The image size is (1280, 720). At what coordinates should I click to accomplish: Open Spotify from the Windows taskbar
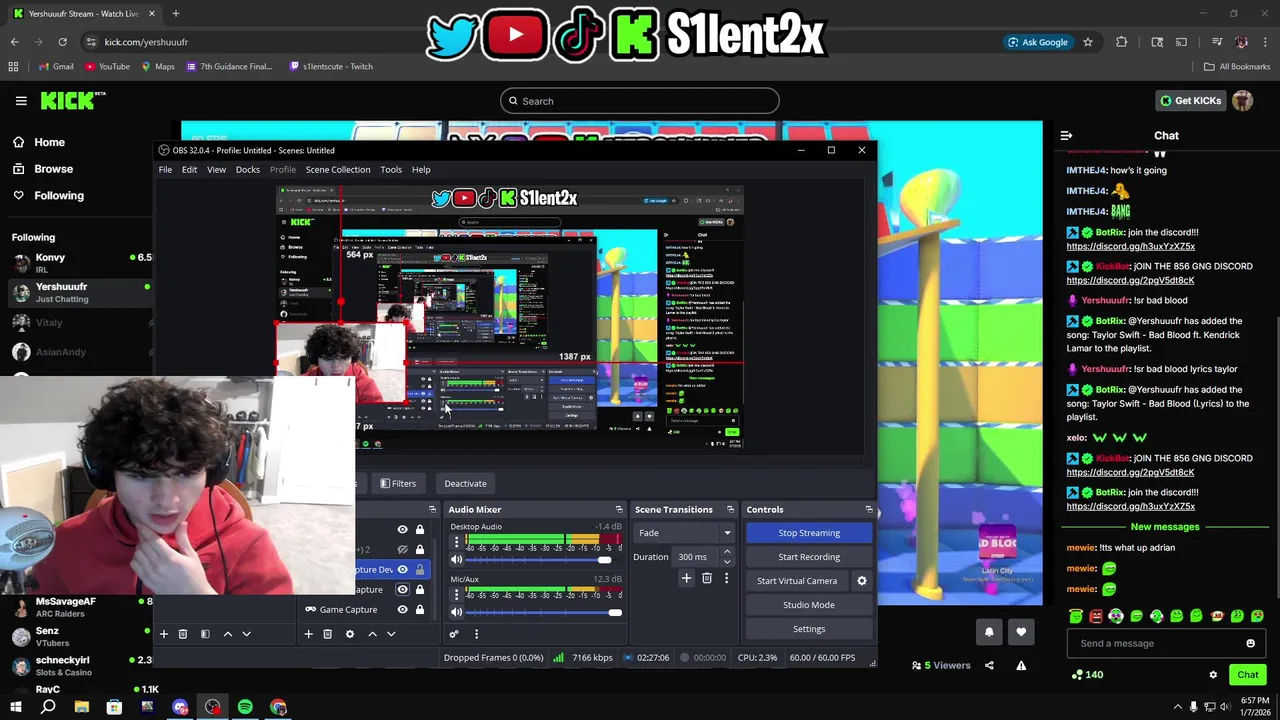pyautogui.click(x=245, y=707)
